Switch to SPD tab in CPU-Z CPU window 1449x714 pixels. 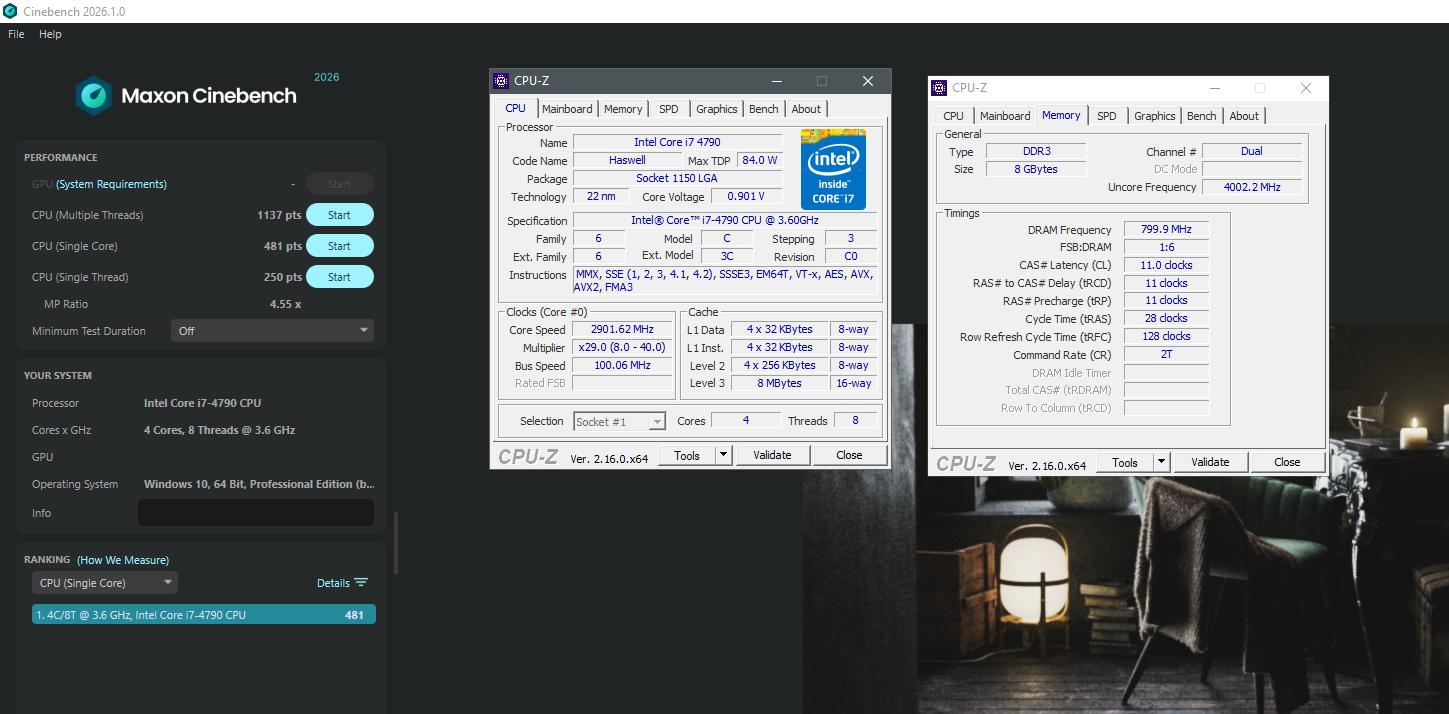coord(668,109)
